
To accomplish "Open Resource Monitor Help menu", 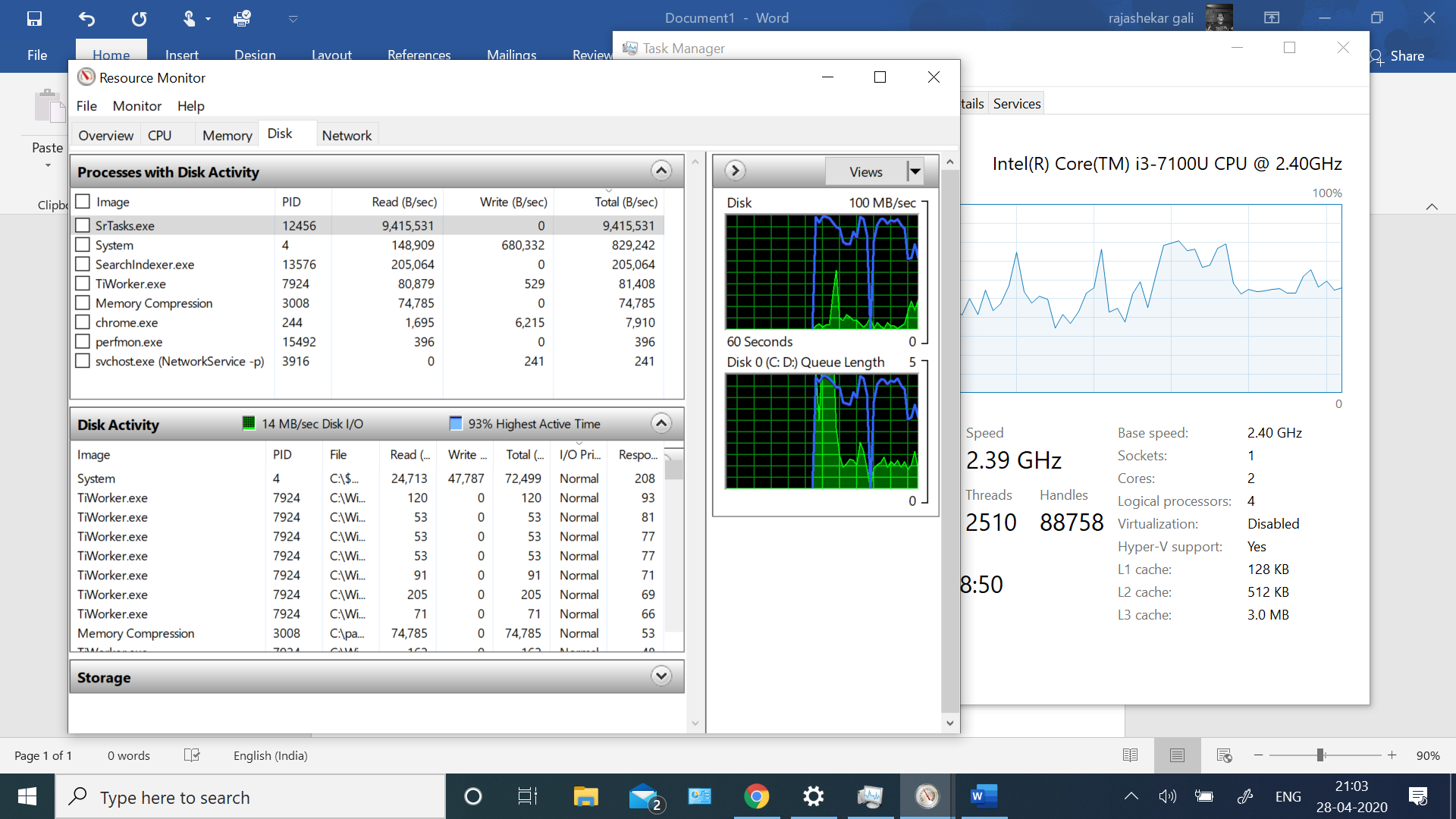I will (191, 106).
